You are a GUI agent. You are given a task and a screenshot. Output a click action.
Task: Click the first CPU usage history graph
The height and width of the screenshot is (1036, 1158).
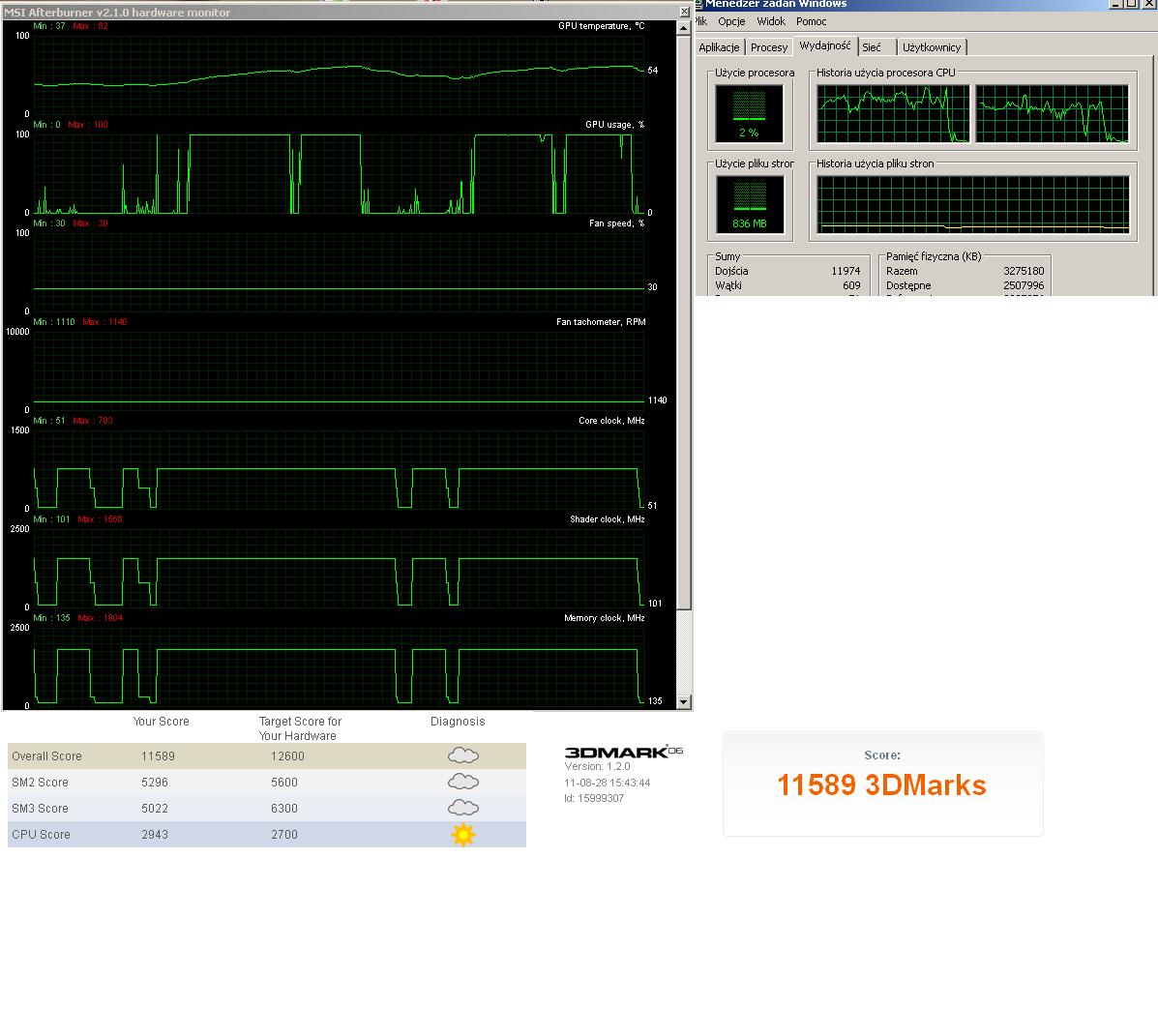tap(892, 114)
